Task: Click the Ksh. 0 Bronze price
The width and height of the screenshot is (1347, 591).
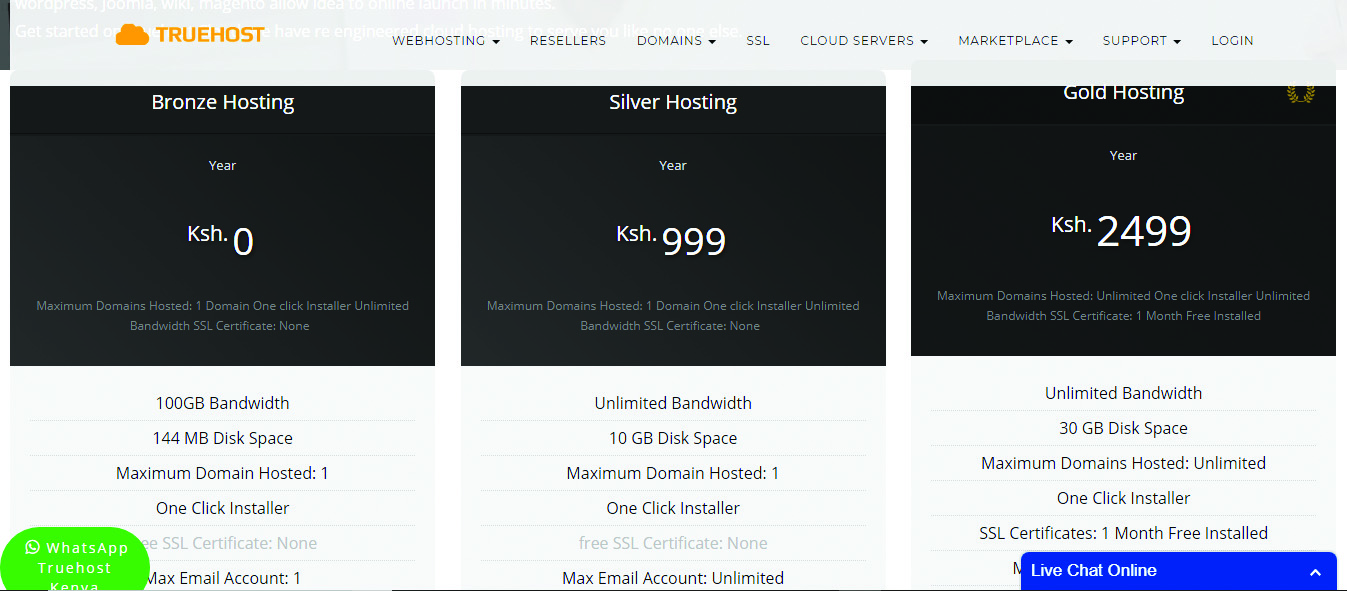Action: (221, 239)
